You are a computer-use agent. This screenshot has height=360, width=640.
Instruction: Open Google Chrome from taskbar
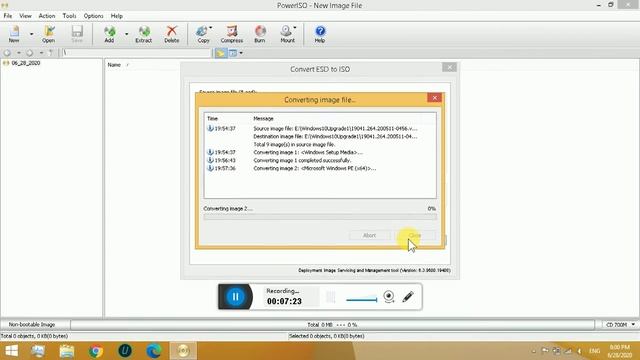[96, 351]
